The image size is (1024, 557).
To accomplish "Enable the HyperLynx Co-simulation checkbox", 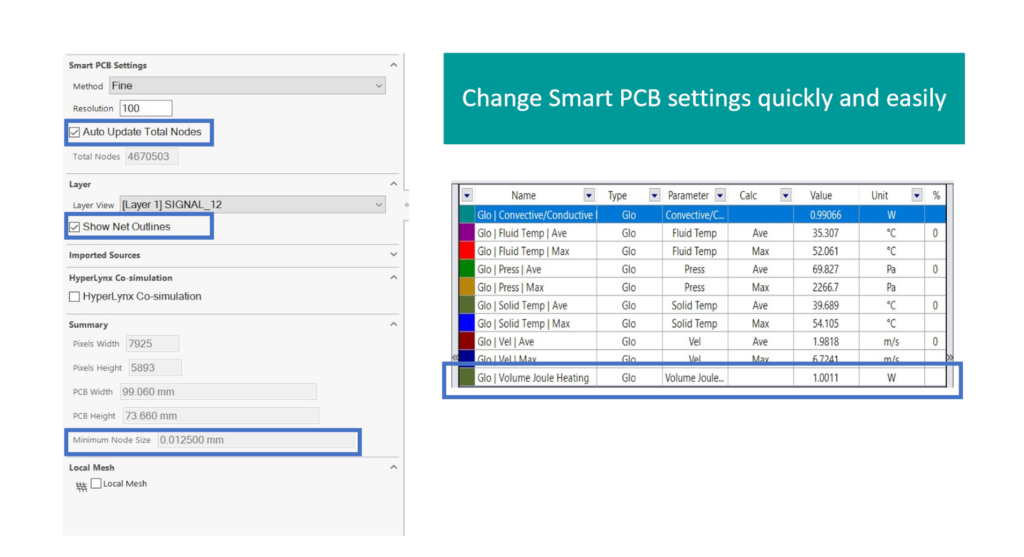I will (75, 297).
